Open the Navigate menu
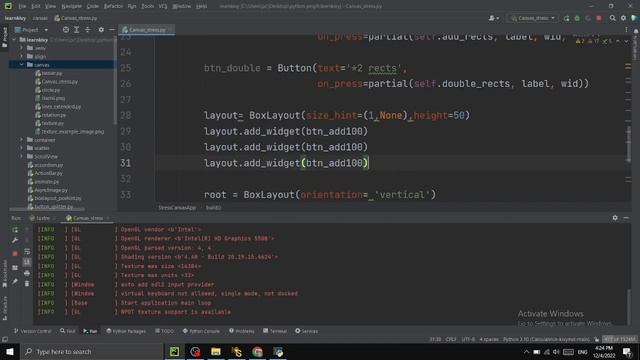The width and height of the screenshot is (640, 360). click(x=71, y=6)
